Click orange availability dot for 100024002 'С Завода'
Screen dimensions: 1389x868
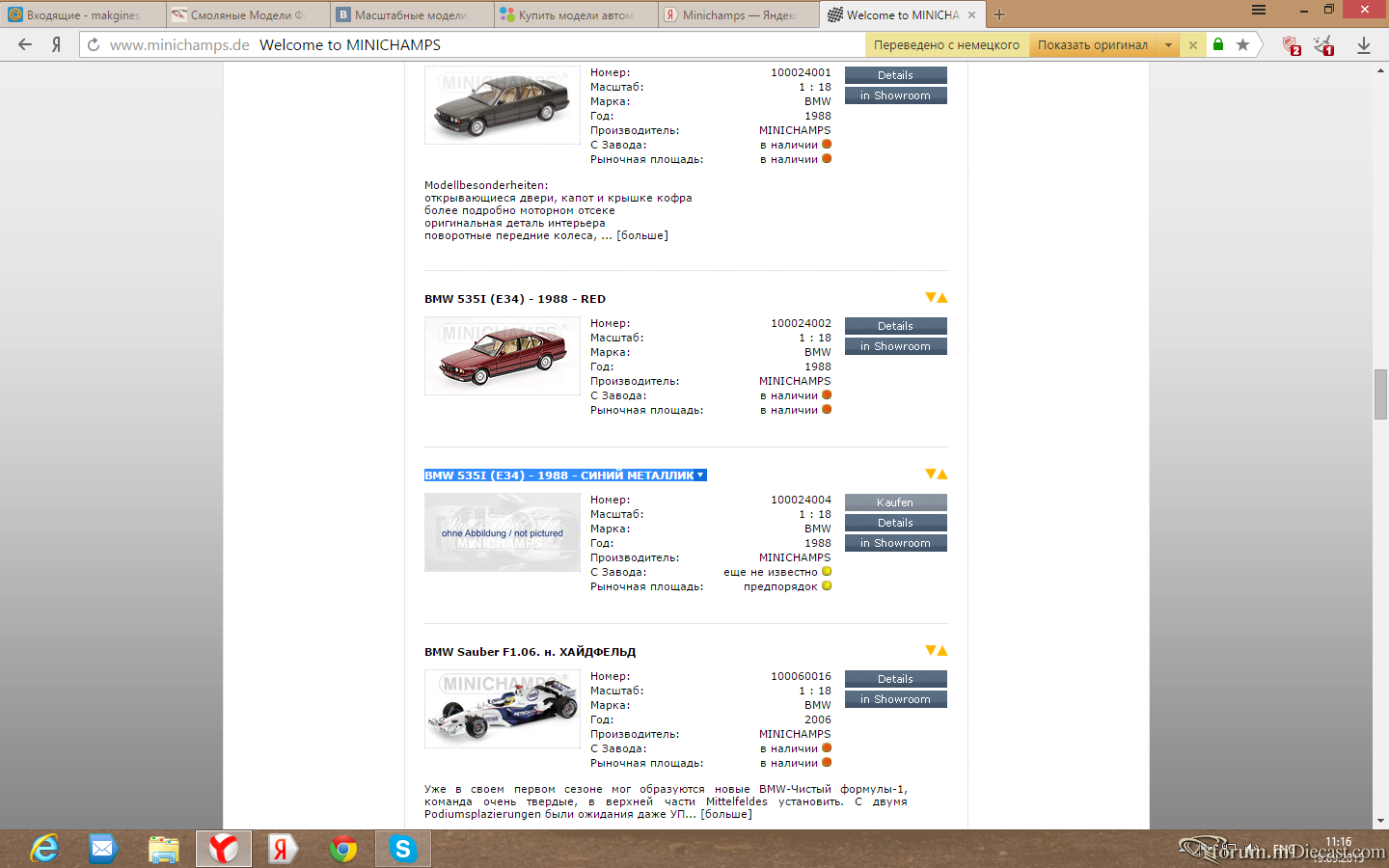click(827, 395)
